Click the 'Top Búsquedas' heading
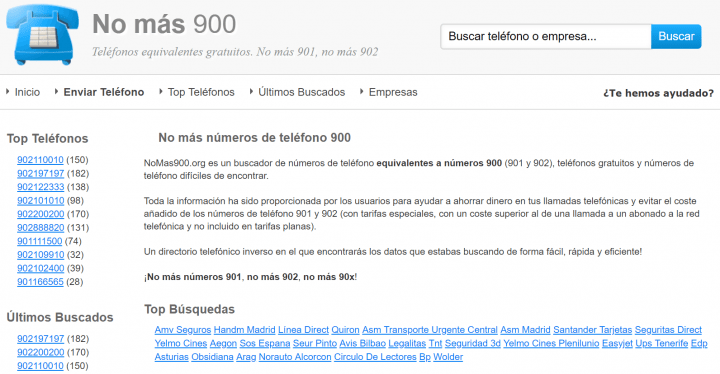 click(190, 309)
